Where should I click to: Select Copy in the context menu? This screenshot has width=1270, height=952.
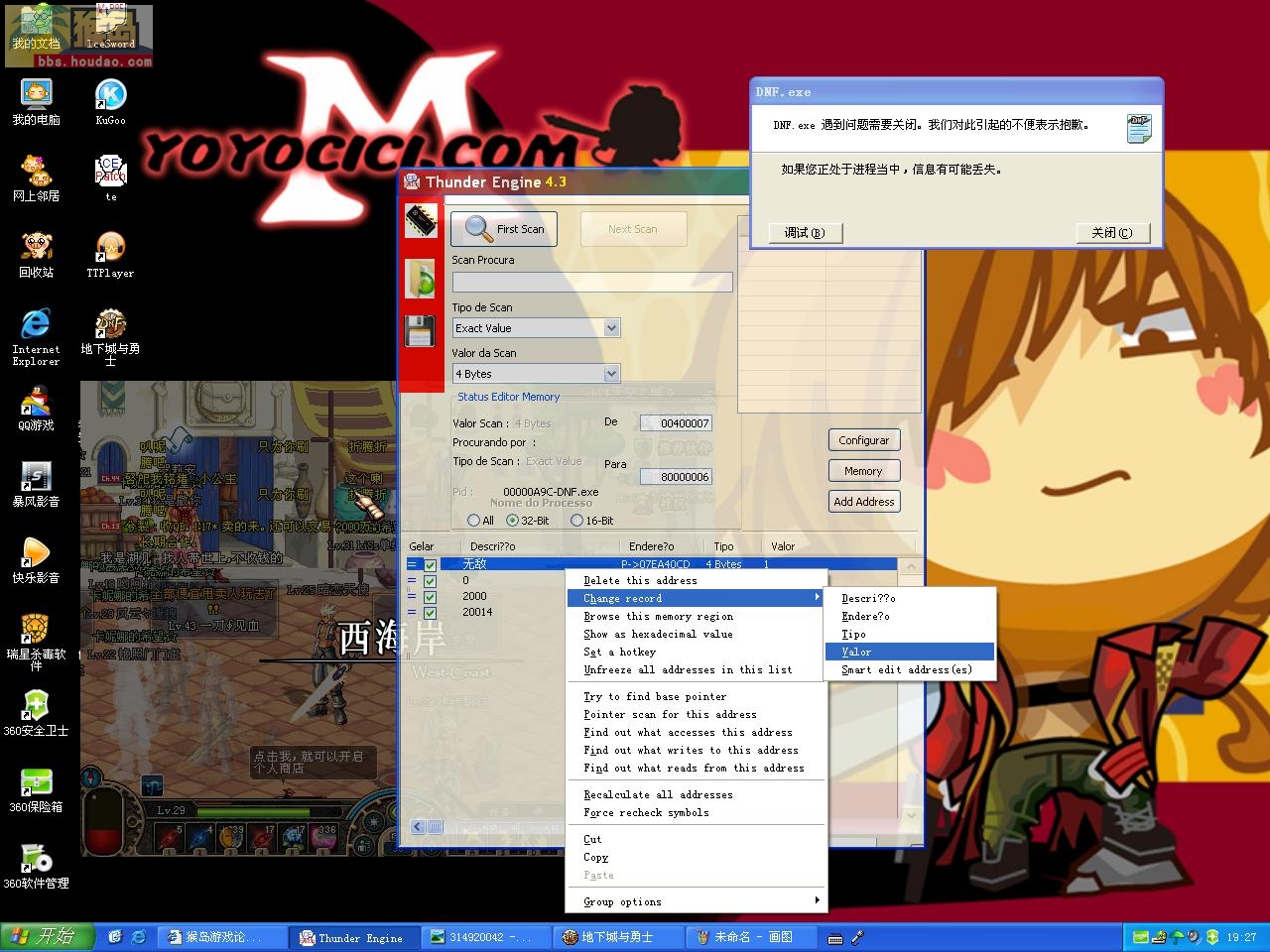(x=697, y=857)
